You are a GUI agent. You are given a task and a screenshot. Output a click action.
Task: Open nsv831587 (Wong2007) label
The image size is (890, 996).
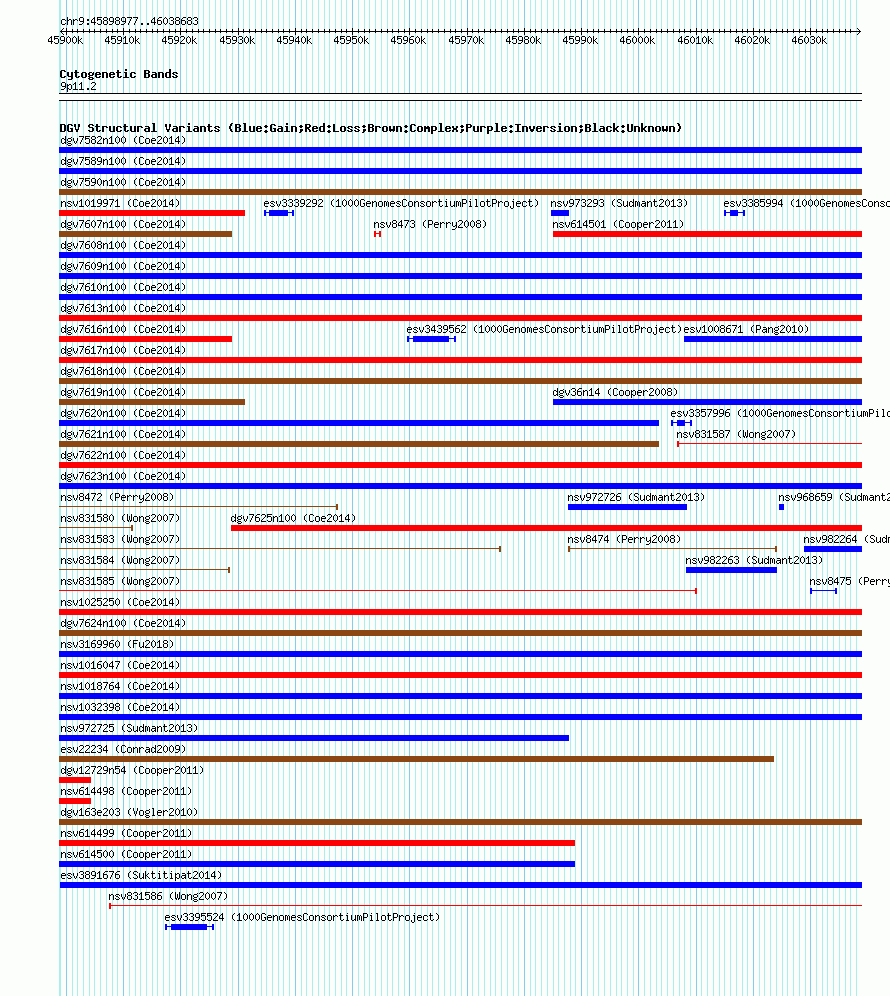pos(736,434)
